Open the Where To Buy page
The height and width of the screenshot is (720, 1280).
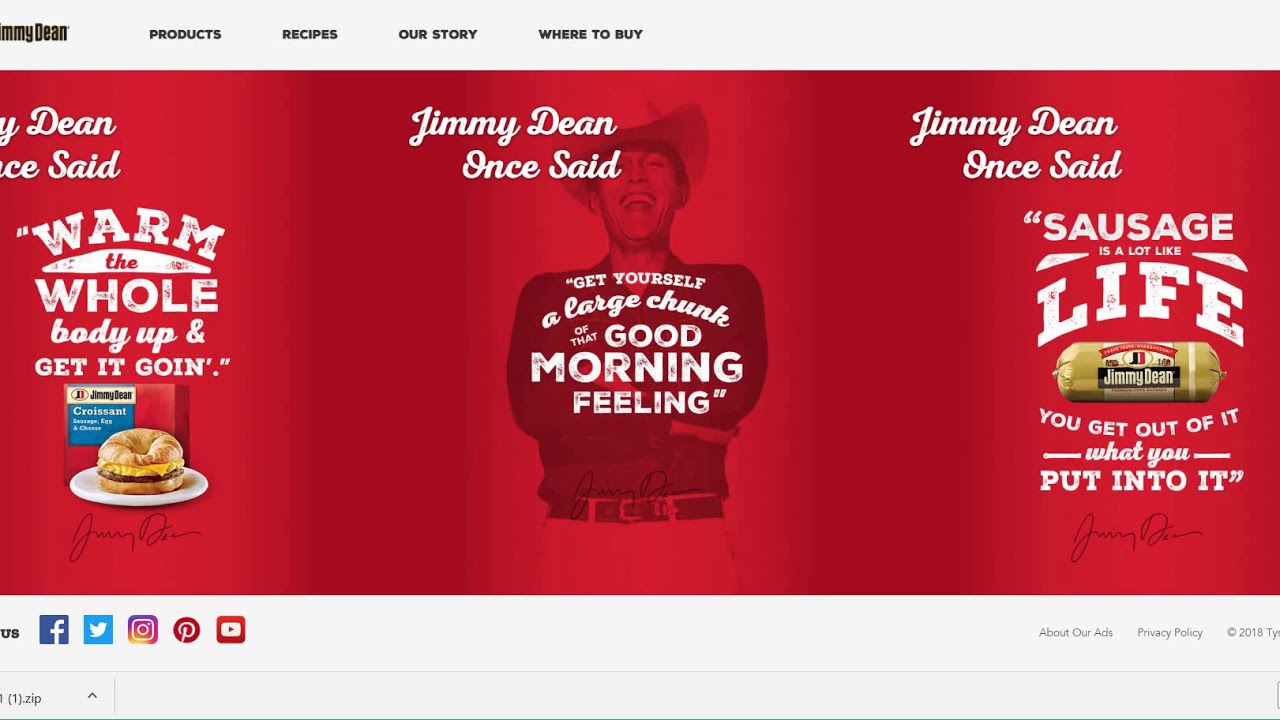(x=590, y=34)
